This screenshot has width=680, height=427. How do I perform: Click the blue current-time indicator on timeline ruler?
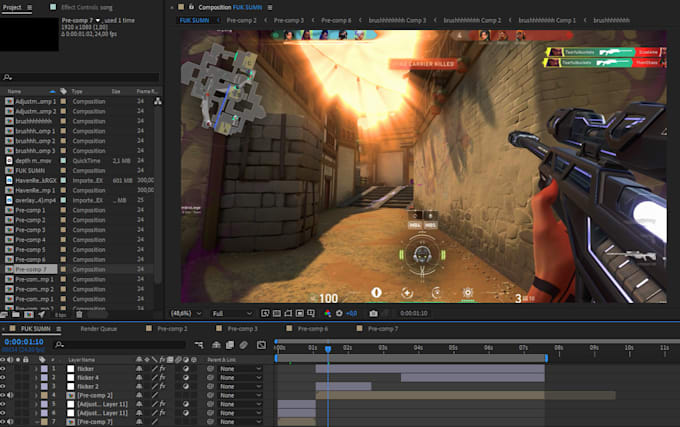click(x=328, y=349)
